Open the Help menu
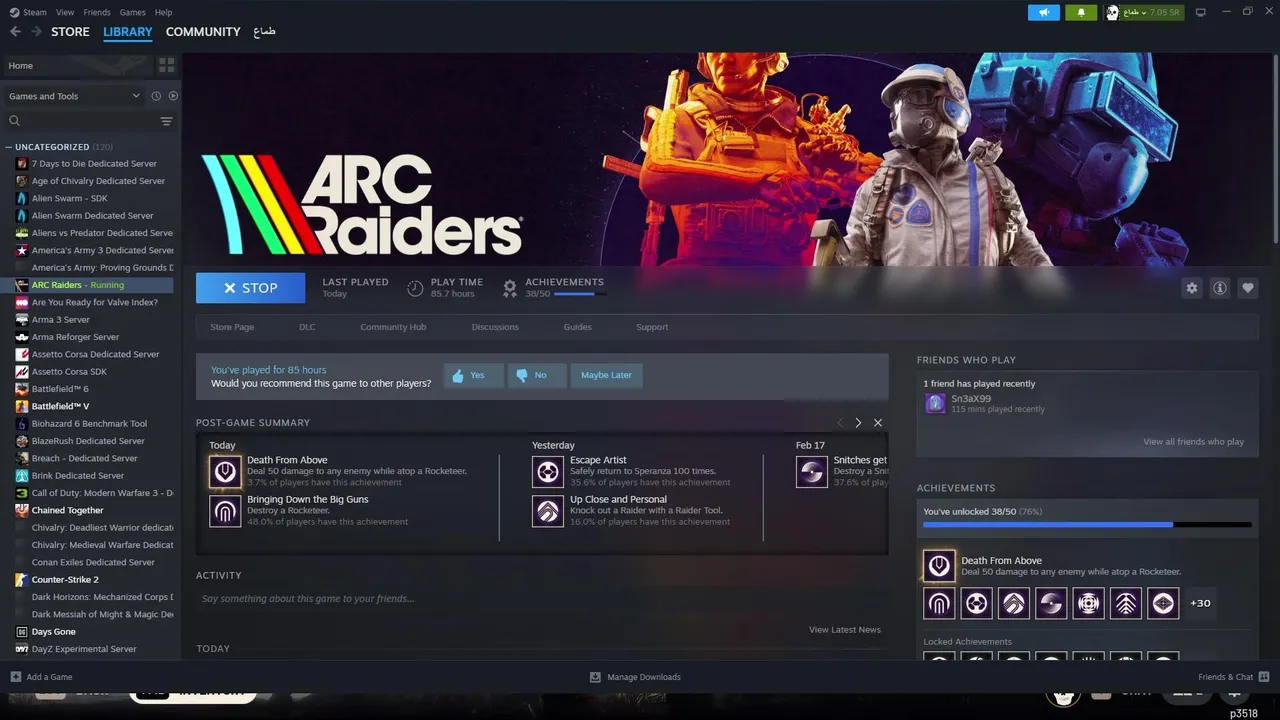Viewport: 1280px width, 720px height. click(x=163, y=12)
